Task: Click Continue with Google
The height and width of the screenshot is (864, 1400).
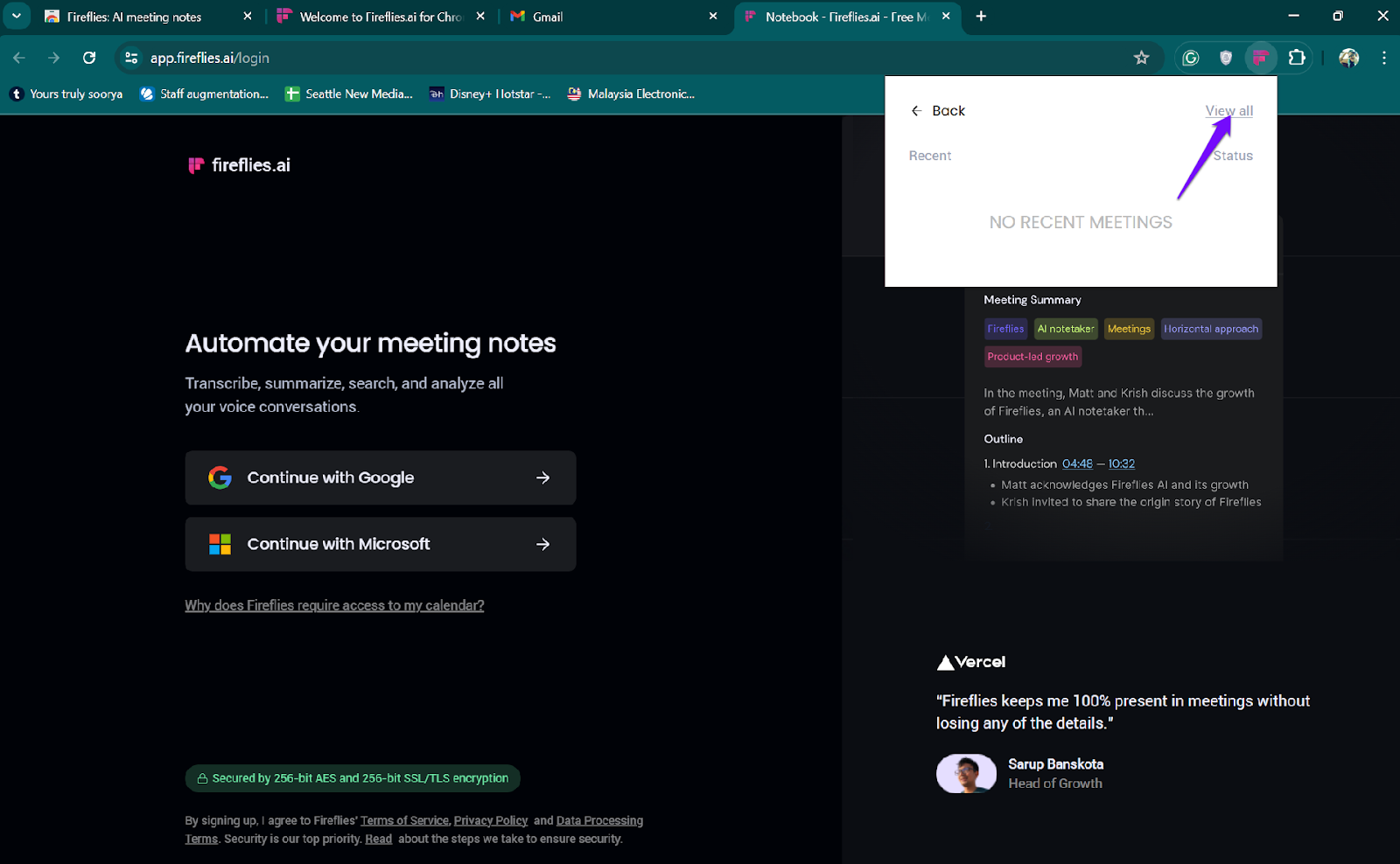Action: [380, 477]
